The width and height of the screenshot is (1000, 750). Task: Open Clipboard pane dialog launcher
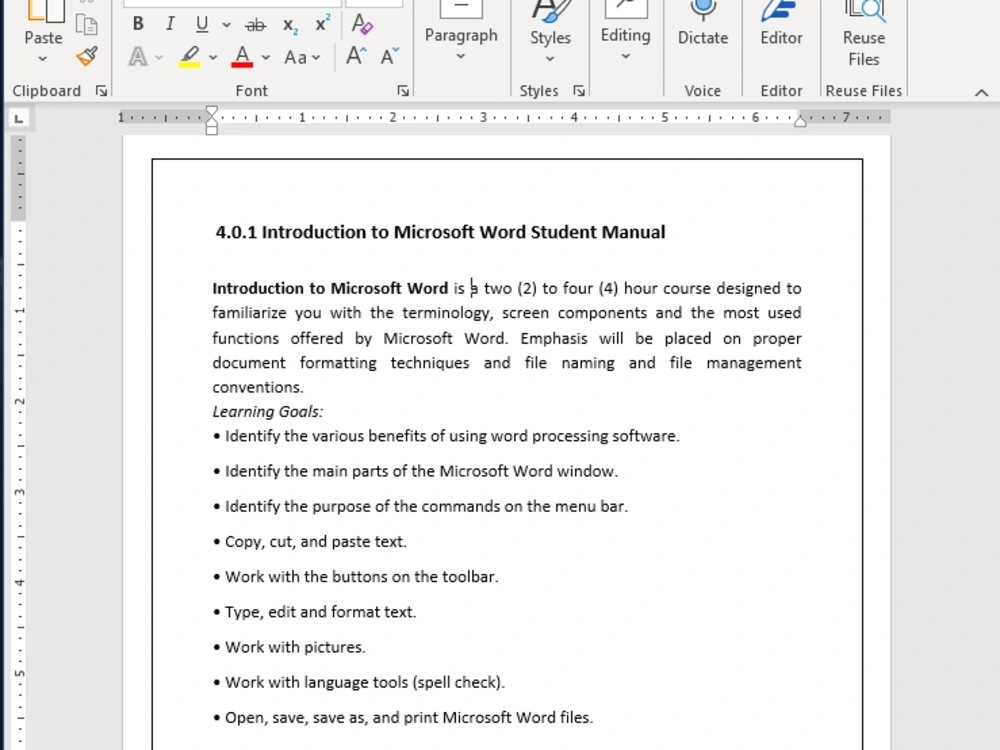(101, 91)
